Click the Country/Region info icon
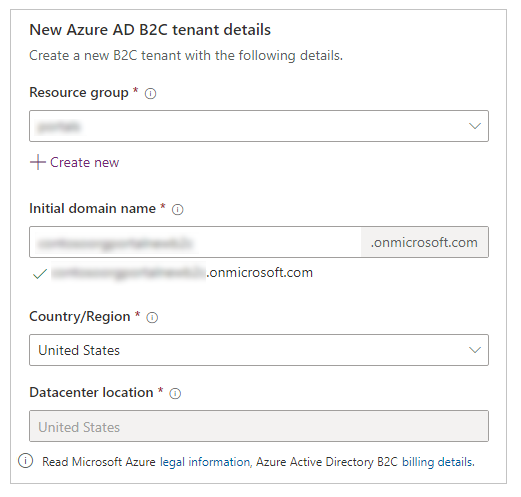Screen dimensions: 521x497 pyautogui.click(x=152, y=317)
